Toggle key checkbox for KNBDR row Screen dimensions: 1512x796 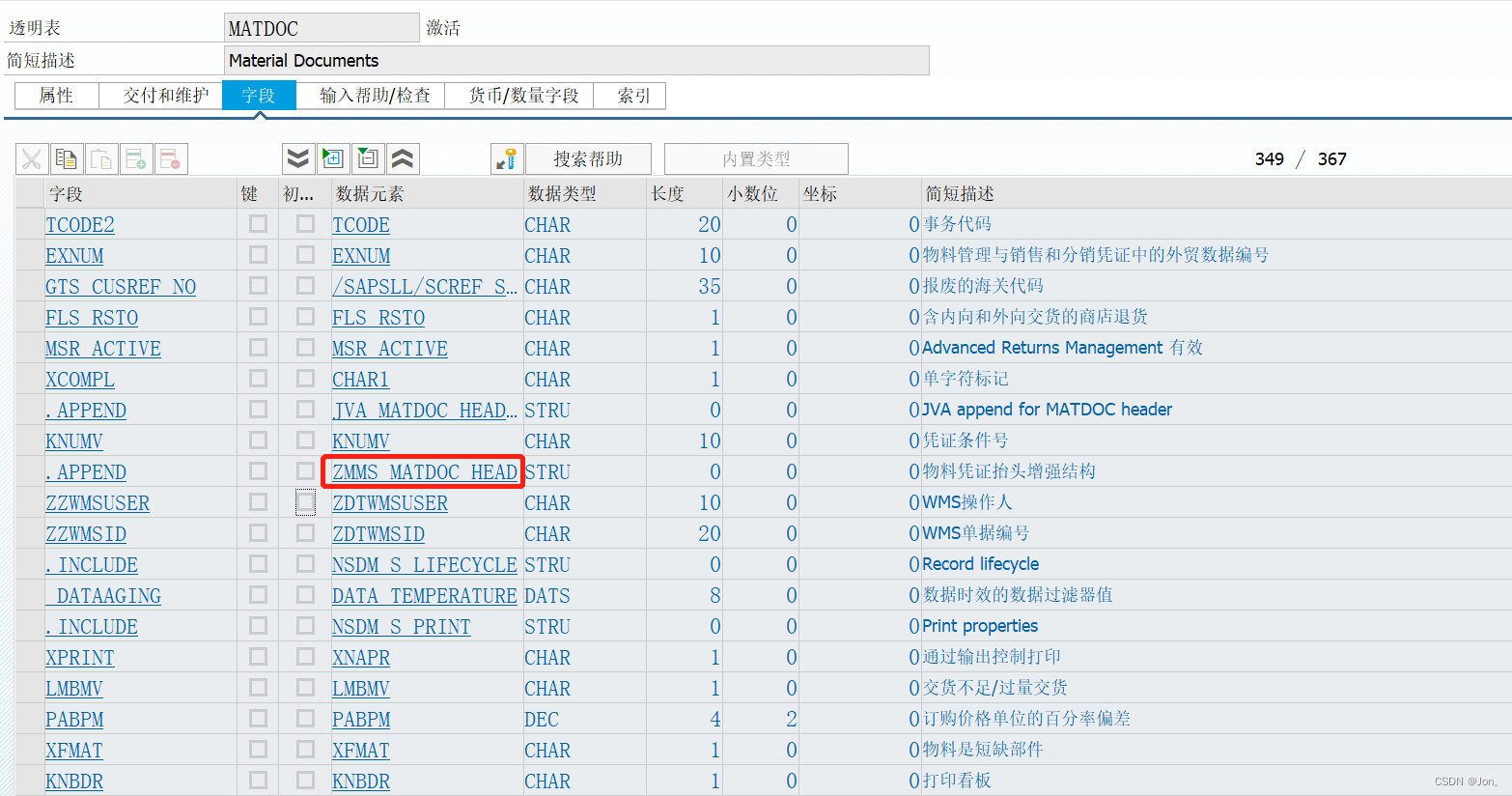tap(258, 781)
